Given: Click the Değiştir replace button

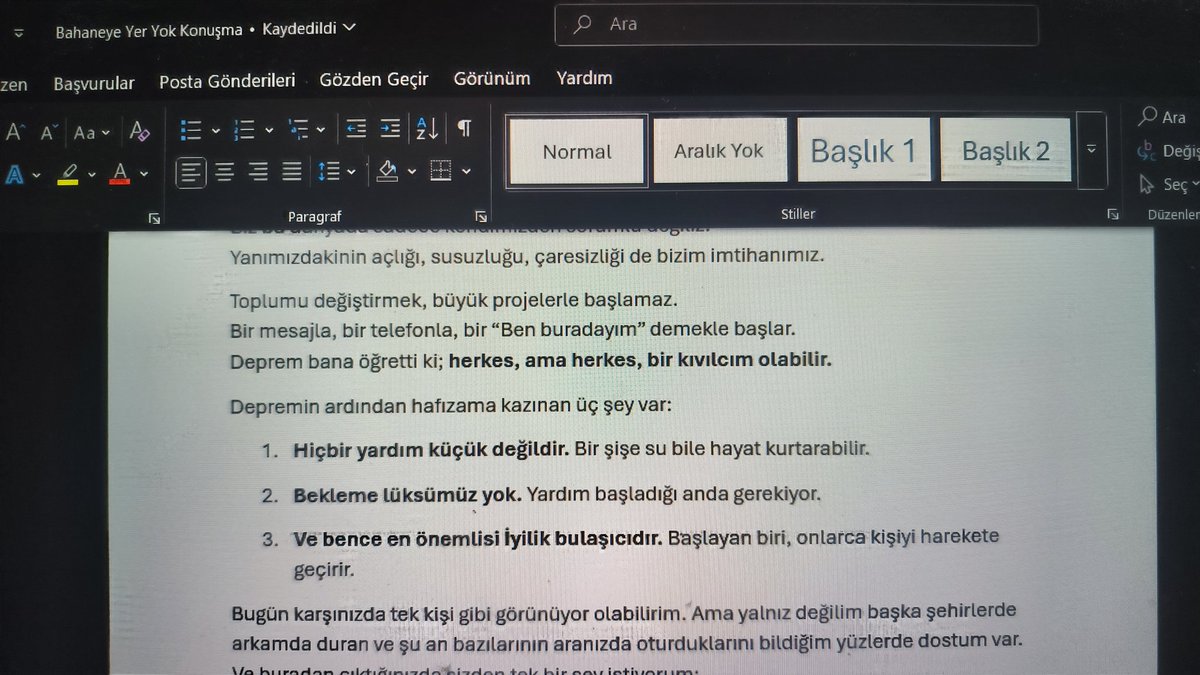Looking at the screenshot, I should (x=1167, y=150).
